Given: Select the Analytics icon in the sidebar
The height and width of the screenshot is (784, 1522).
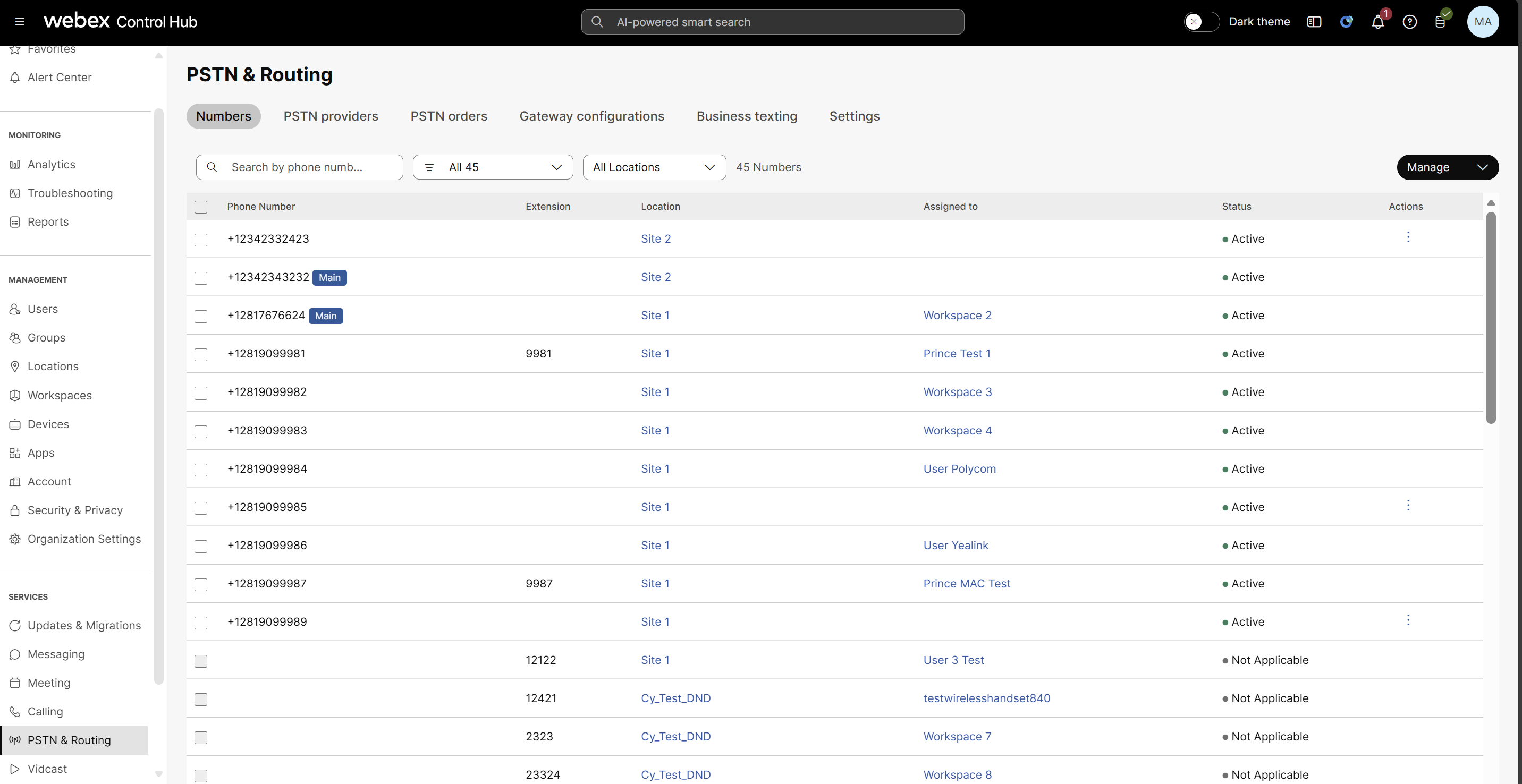Looking at the screenshot, I should pyautogui.click(x=15, y=164).
